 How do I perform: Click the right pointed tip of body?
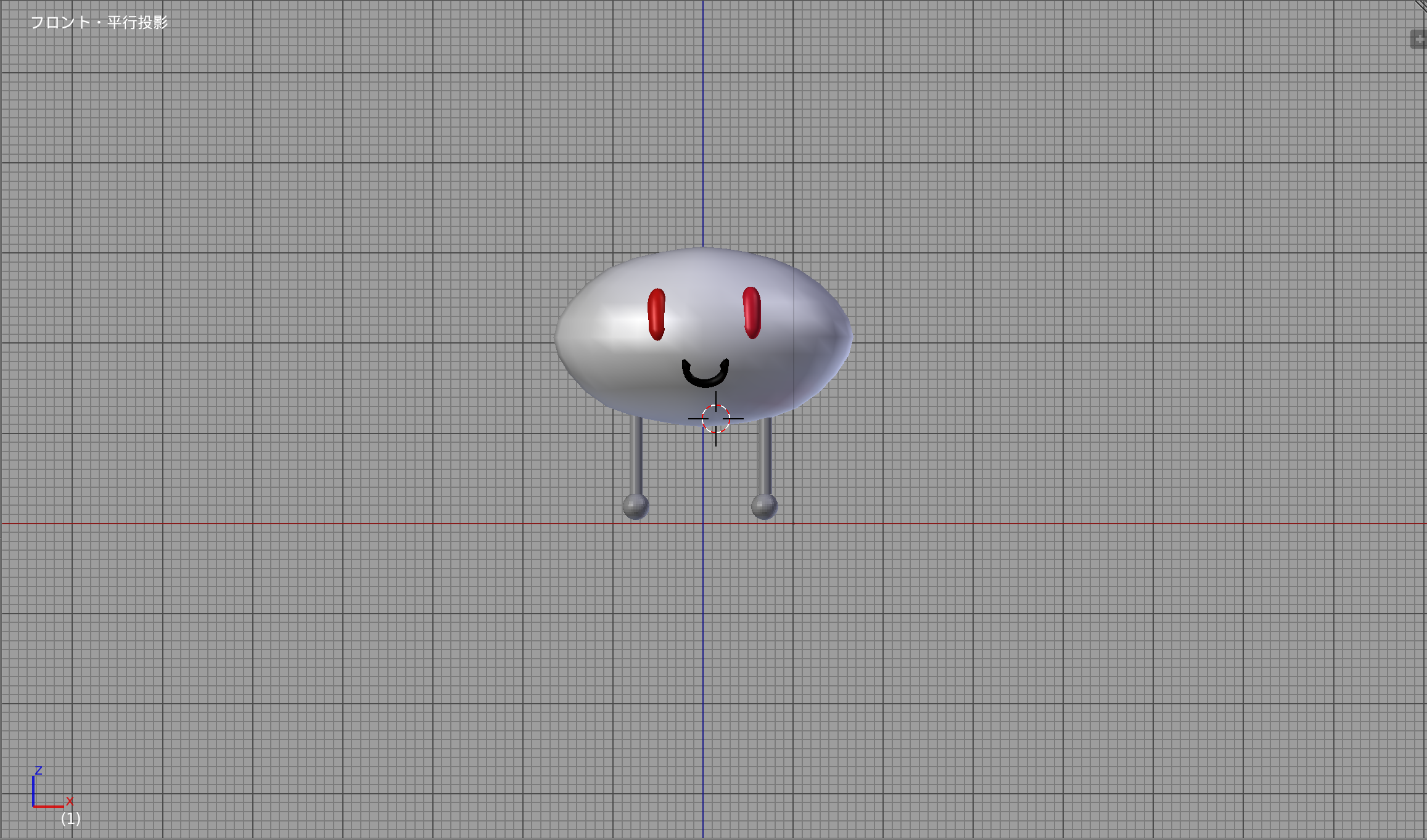pos(847,337)
